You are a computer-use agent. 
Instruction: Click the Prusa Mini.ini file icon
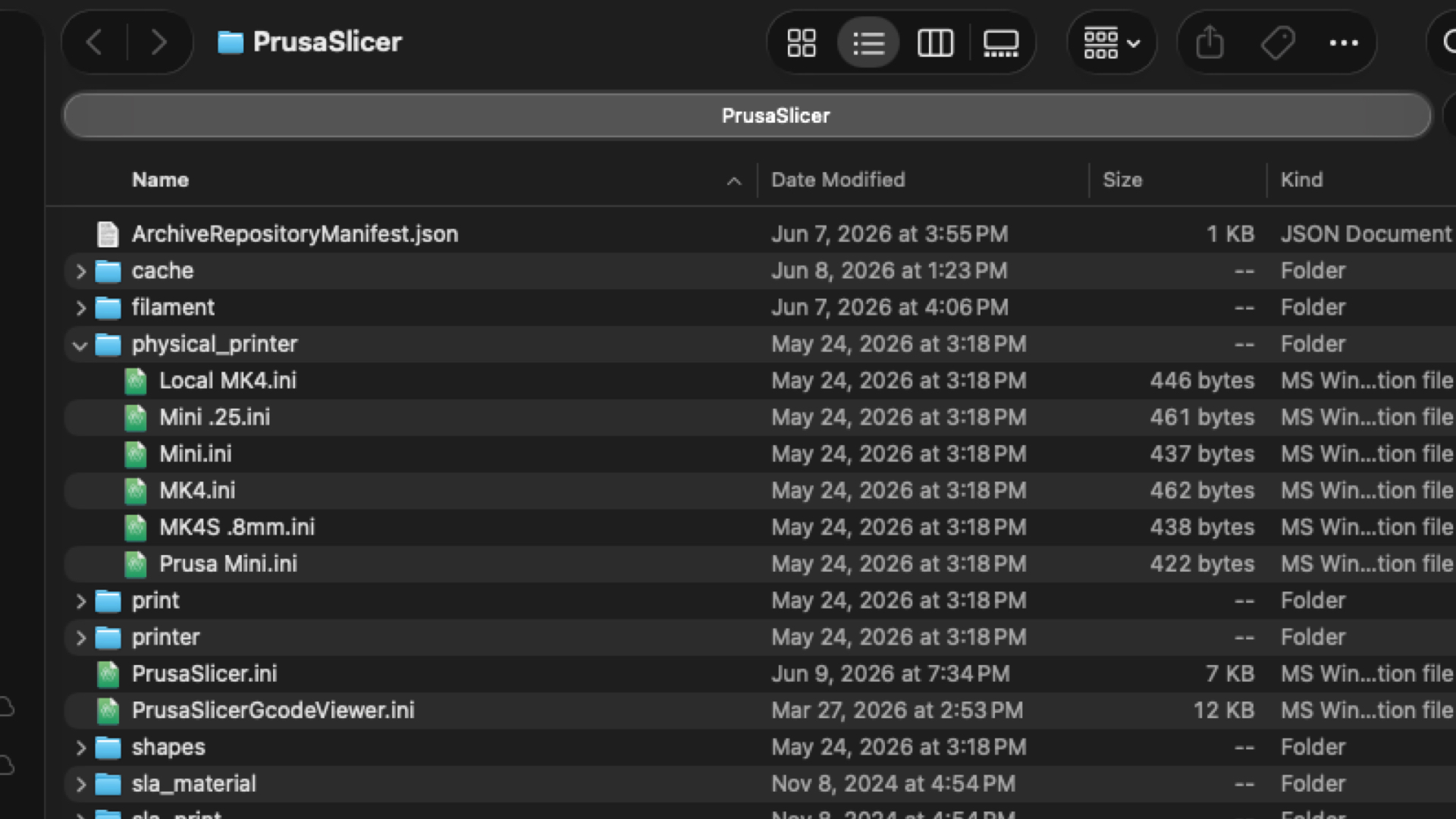pos(136,564)
